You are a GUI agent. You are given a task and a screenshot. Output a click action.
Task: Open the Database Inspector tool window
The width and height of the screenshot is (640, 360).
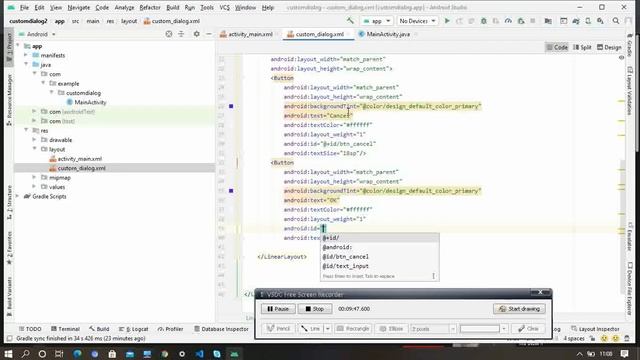tap(221, 329)
